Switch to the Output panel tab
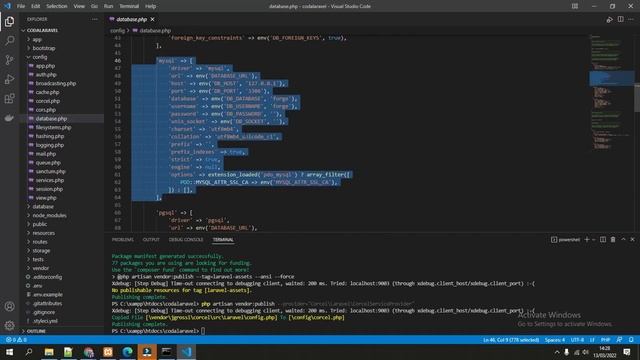Image resolution: width=640 pixels, height=360 pixels. pos(151,240)
